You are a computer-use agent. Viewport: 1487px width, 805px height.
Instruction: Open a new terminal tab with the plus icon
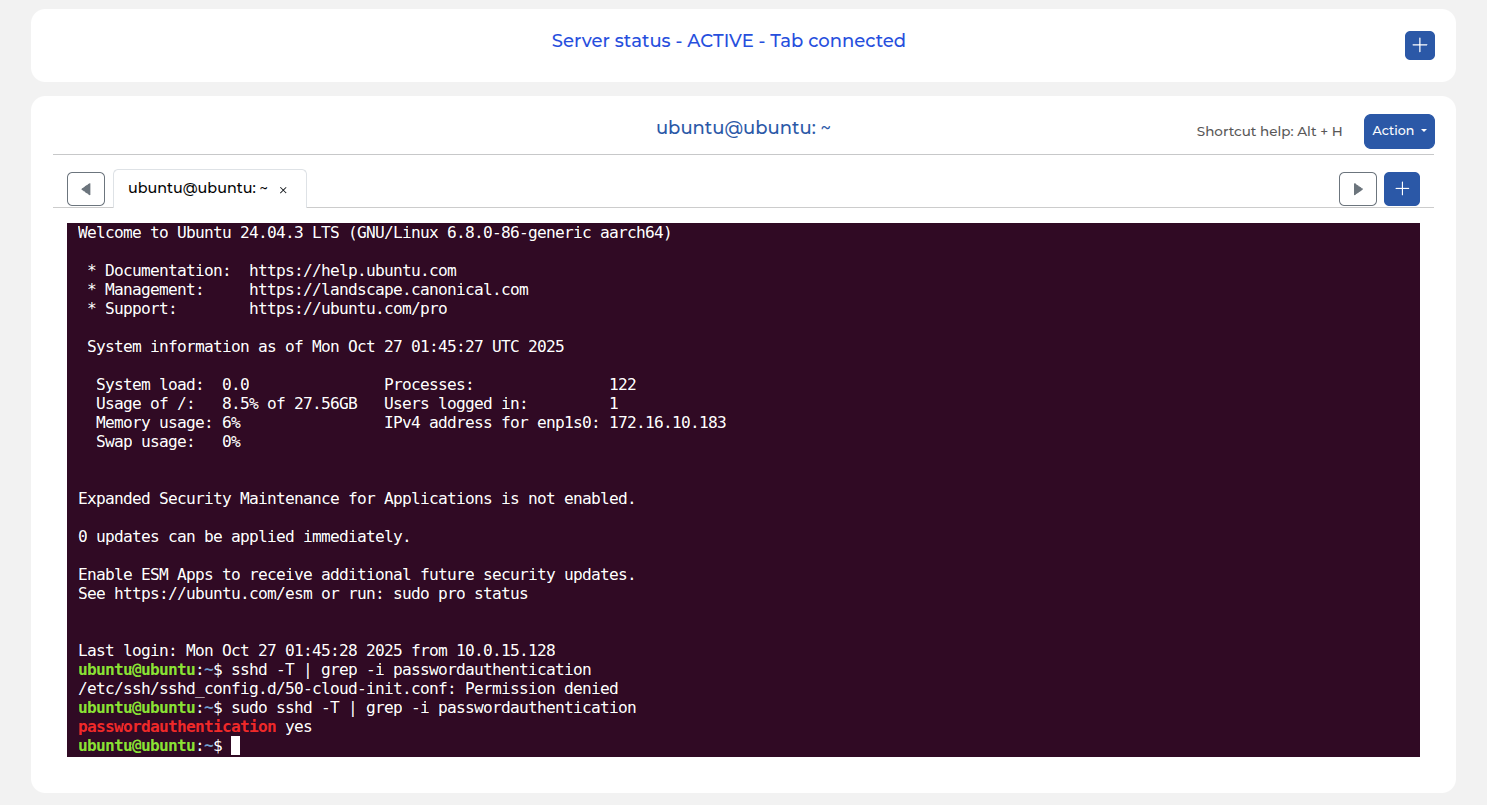click(x=1401, y=188)
